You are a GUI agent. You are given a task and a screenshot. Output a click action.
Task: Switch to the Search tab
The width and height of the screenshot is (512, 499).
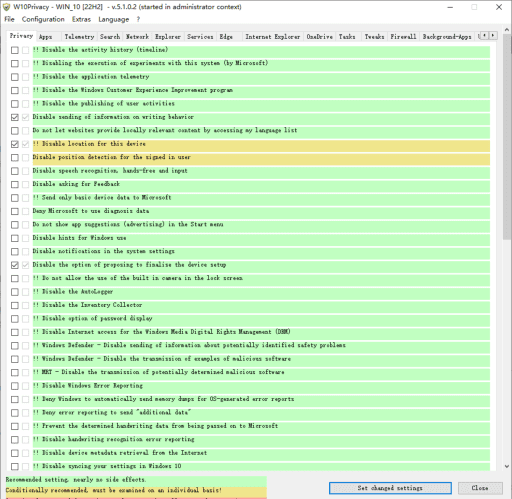110,37
